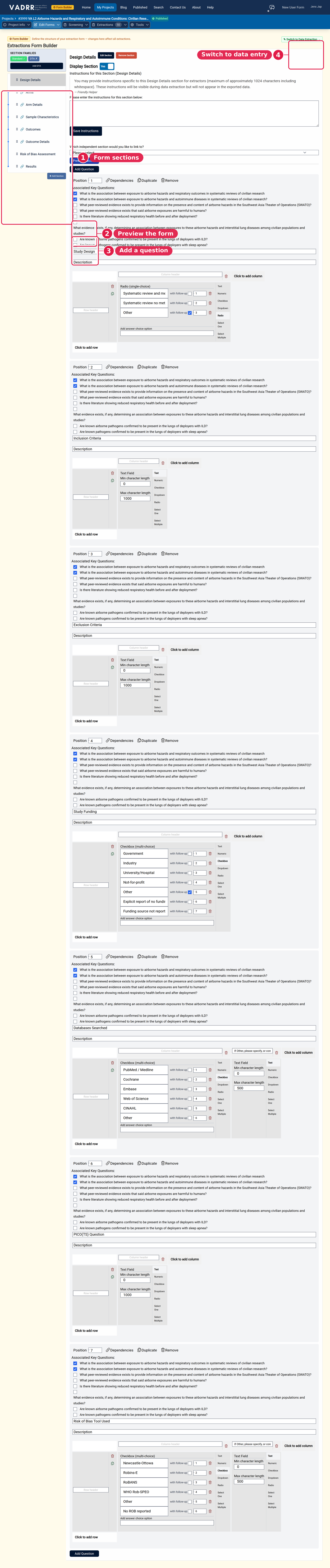The height and width of the screenshot is (1568, 330).
Task: Click Max character length field of Inclusion Criteria
Action: pyautogui.click(x=135, y=499)
